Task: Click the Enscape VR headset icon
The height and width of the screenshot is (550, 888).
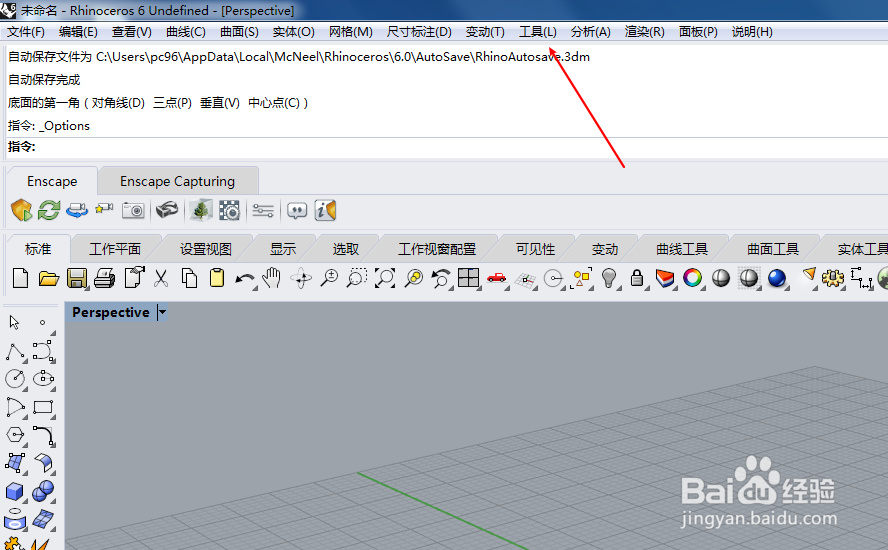Action: click(167, 211)
